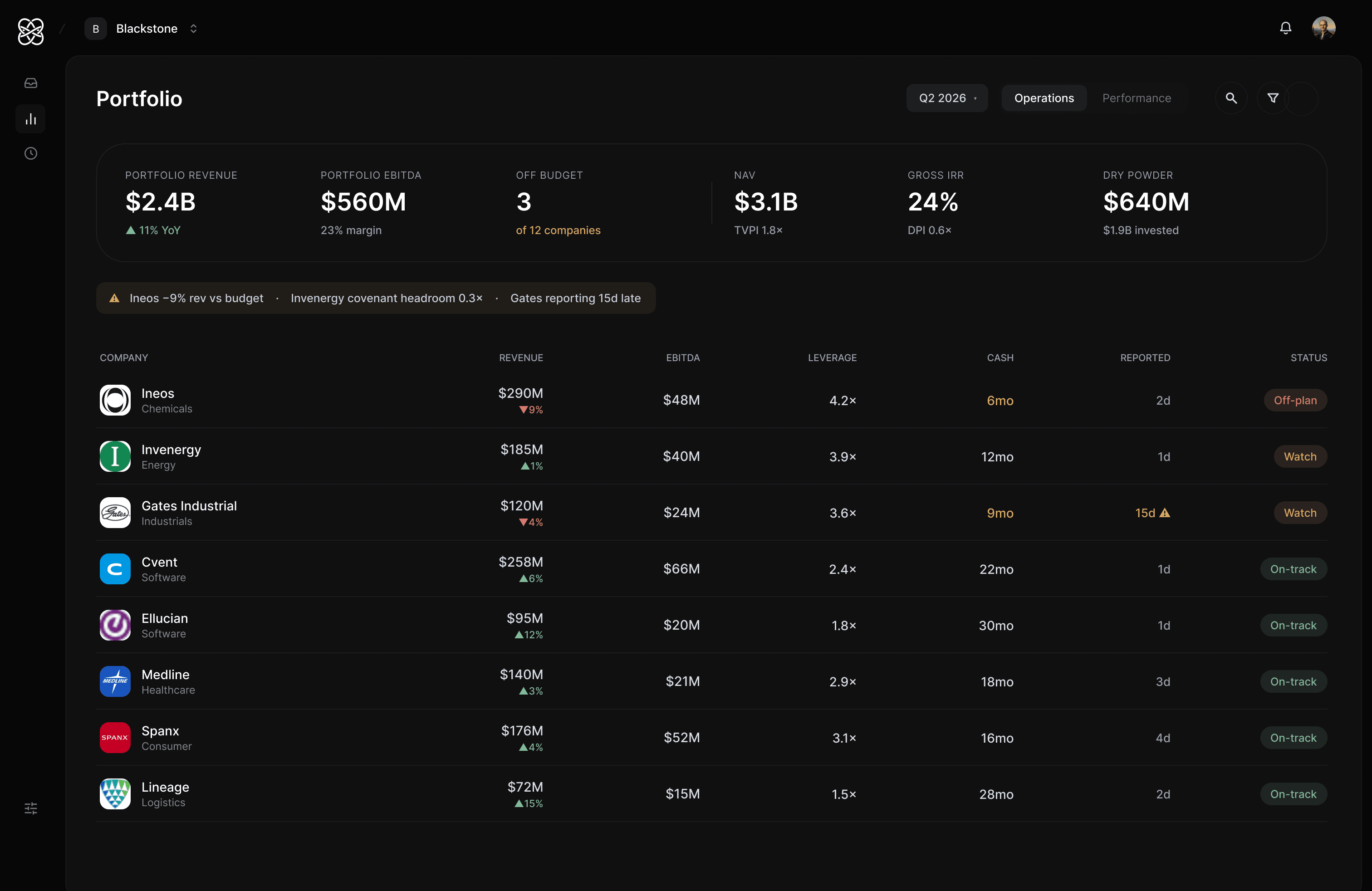
Task: Select the bar chart portfolio sidebar icon
Action: 30,119
